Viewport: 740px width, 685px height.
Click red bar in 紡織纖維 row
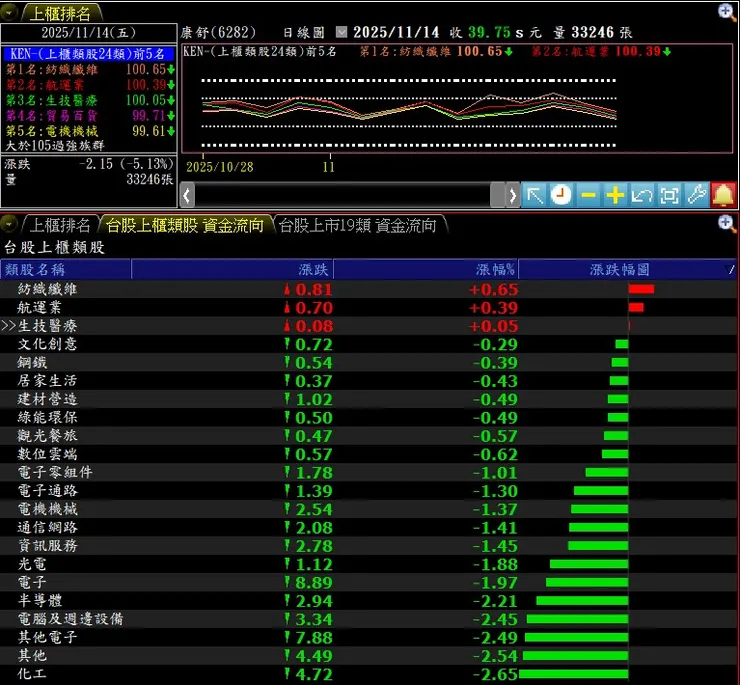(641, 289)
